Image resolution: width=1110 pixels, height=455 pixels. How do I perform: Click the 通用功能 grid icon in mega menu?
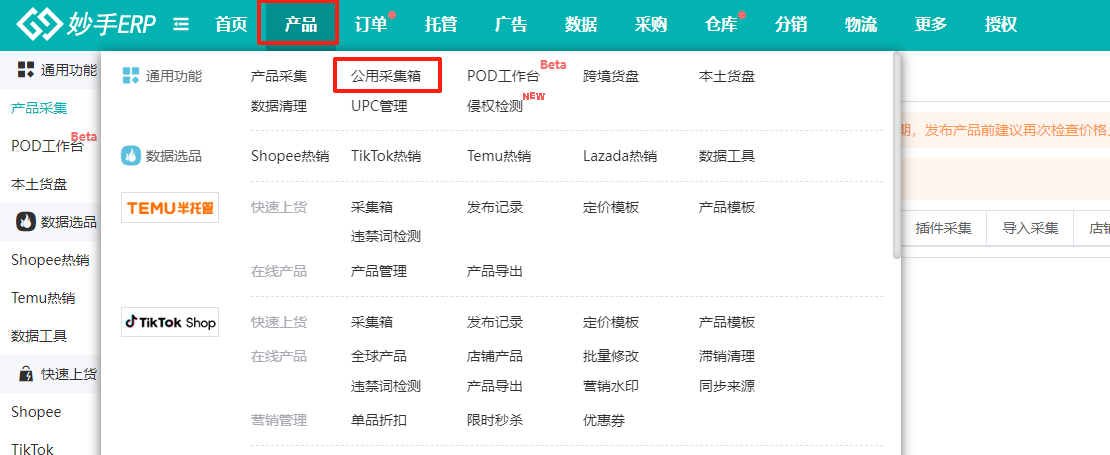point(130,76)
